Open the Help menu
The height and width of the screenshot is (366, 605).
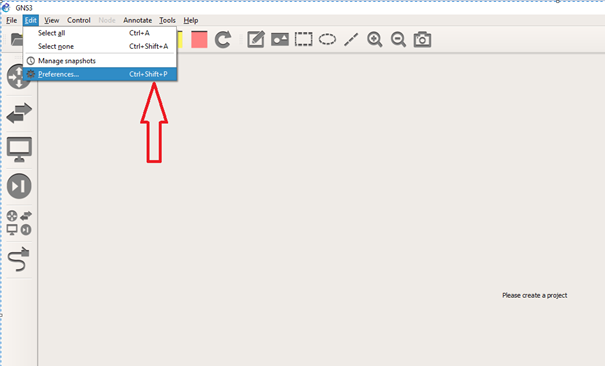pyautogui.click(x=191, y=20)
